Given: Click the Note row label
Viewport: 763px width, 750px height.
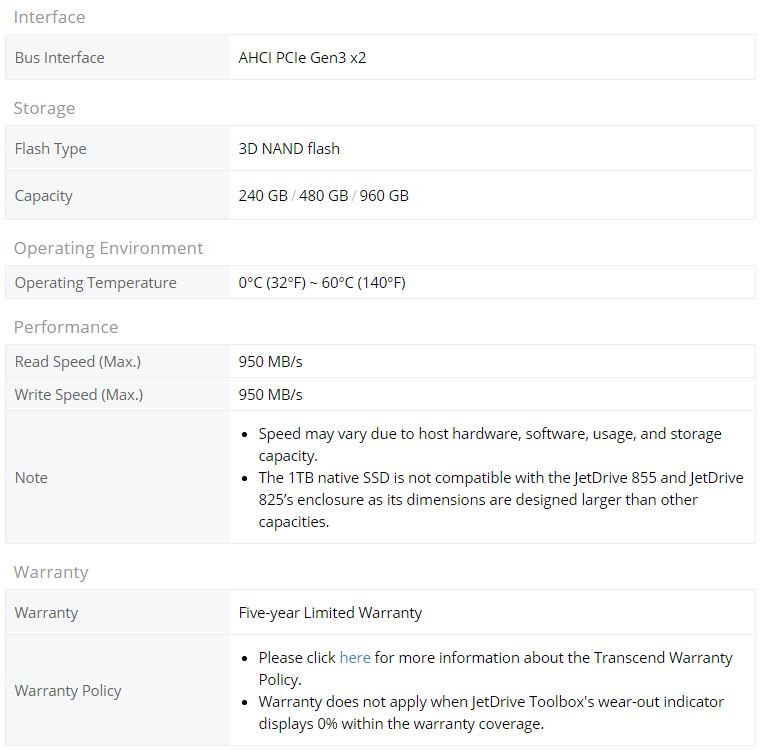Looking at the screenshot, I should (x=31, y=477).
